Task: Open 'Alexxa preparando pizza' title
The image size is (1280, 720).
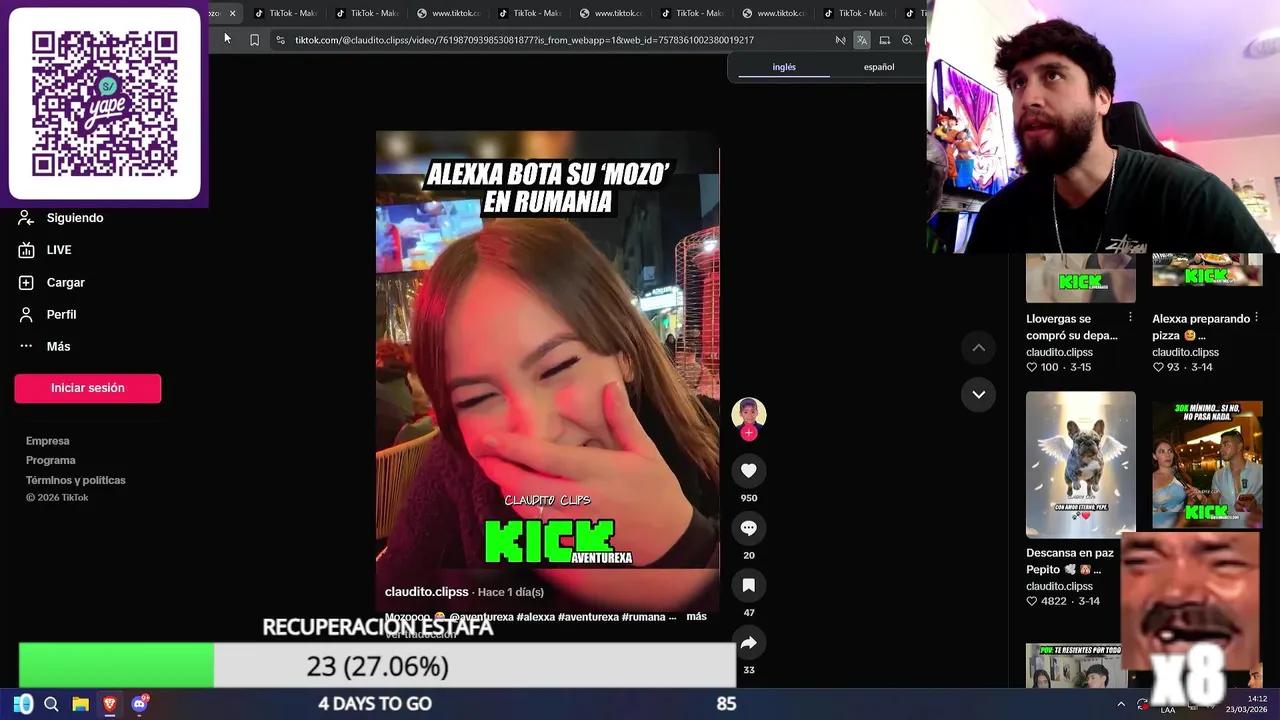Action: tap(1201, 327)
